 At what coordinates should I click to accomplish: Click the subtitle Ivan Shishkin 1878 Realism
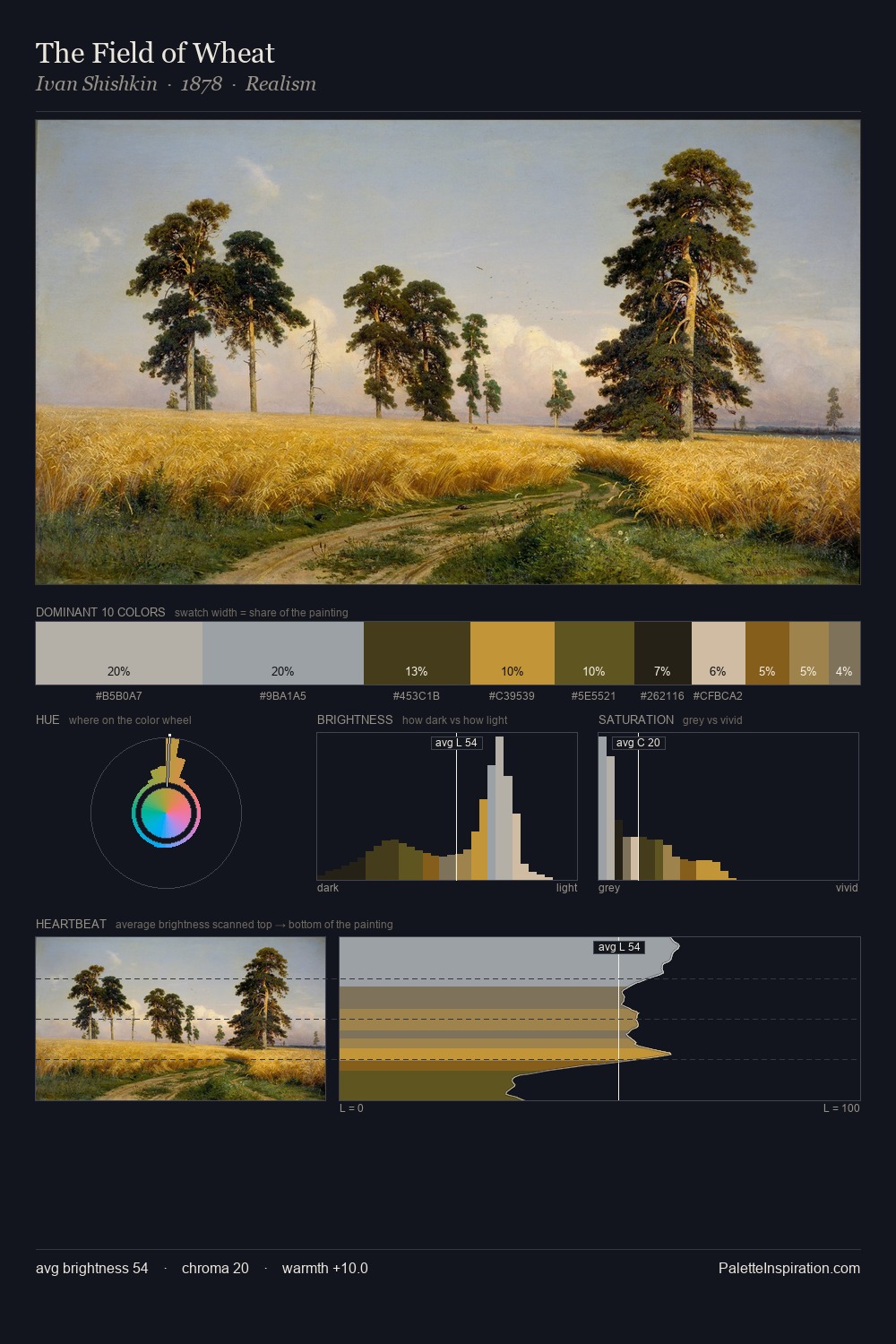(176, 83)
